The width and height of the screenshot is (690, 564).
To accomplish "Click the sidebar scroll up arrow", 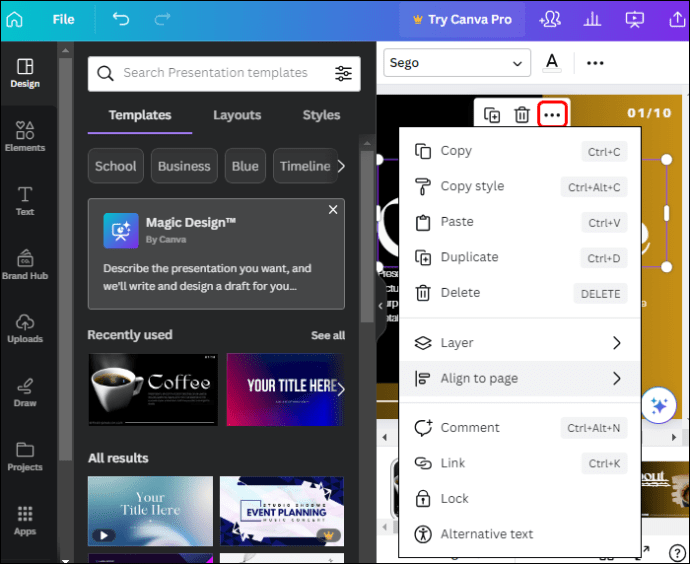I will click(66, 51).
